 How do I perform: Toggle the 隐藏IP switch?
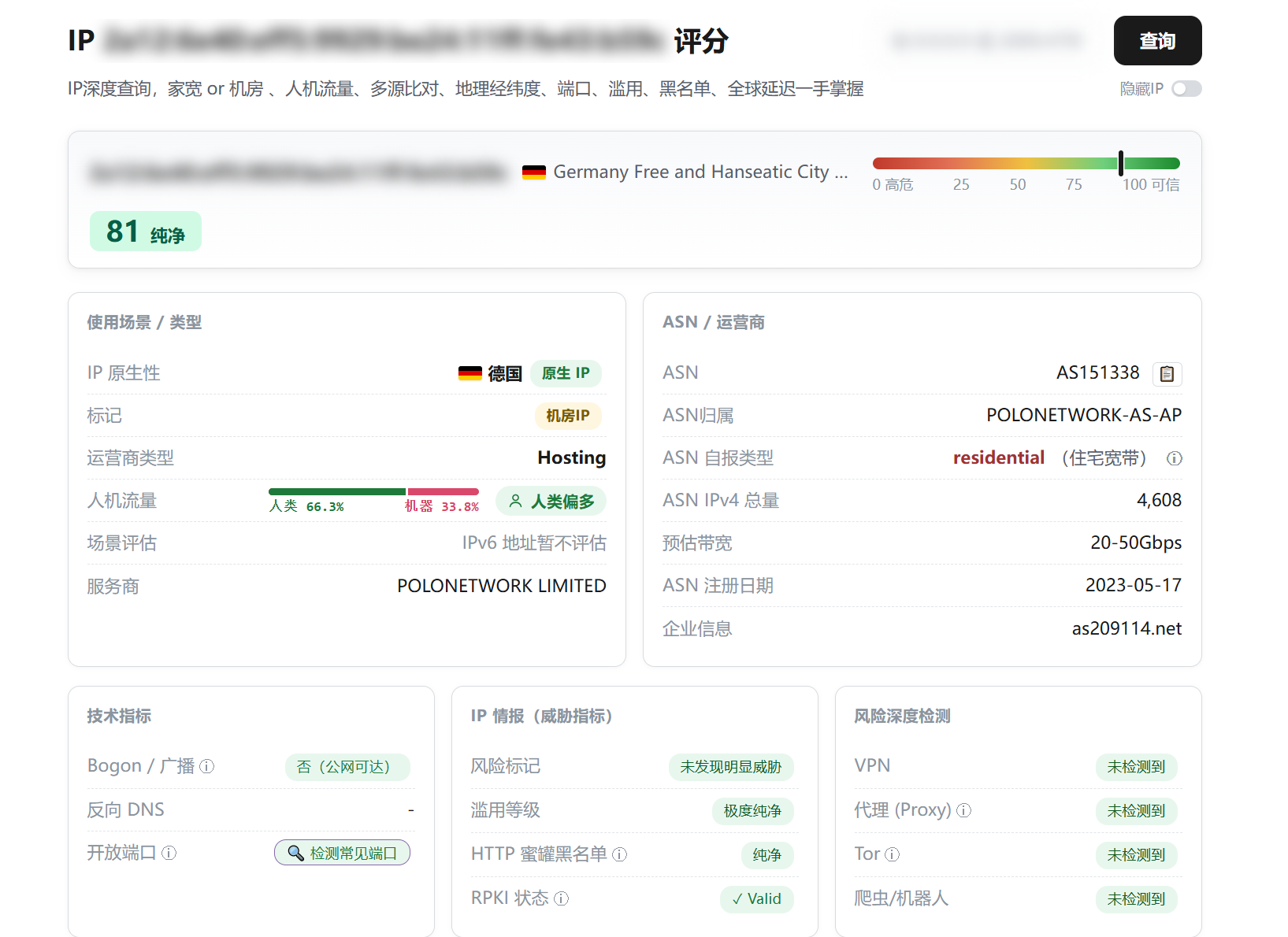coord(1186,89)
